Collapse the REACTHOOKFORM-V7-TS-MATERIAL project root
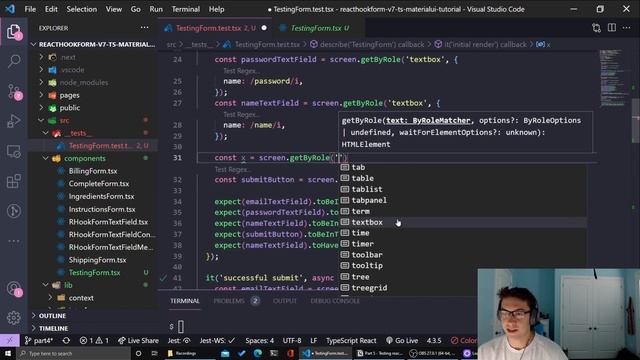 (92, 44)
